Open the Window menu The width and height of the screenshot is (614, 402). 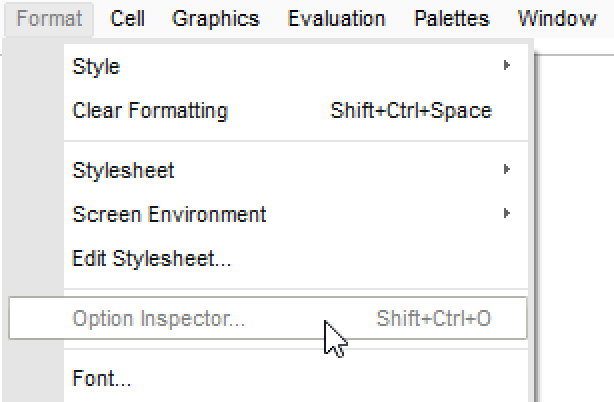tap(557, 19)
